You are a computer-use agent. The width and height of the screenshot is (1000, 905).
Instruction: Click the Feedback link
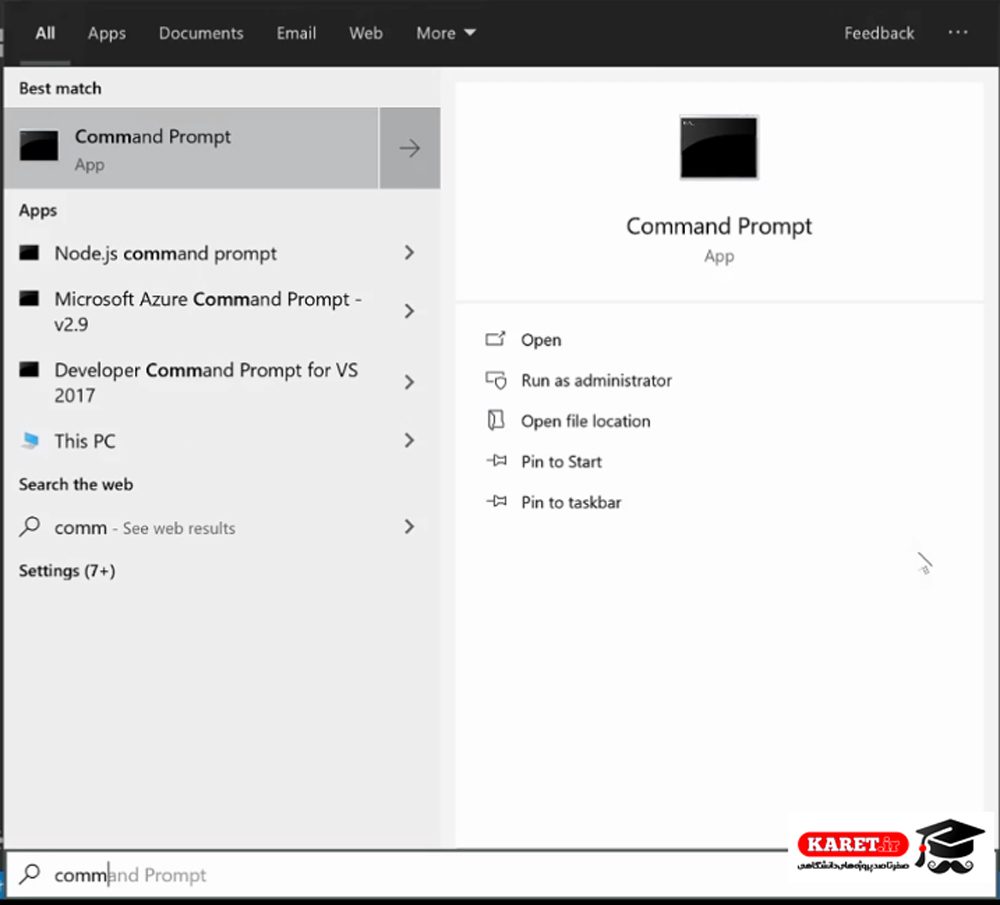(879, 33)
